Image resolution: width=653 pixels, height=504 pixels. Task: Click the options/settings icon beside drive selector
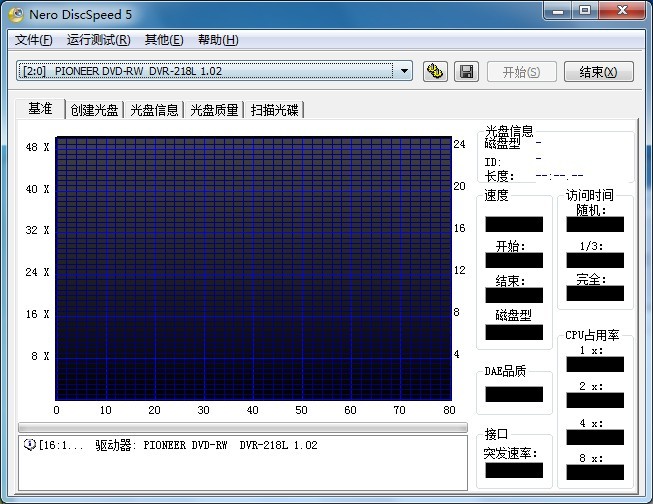point(435,71)
